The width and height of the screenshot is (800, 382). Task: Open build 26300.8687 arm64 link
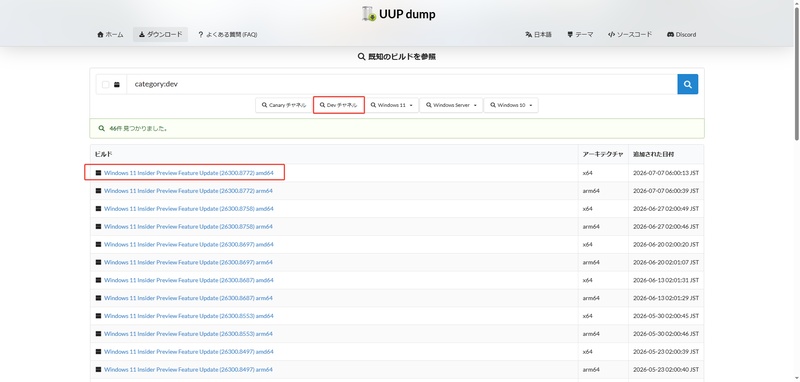pos(188,298)
